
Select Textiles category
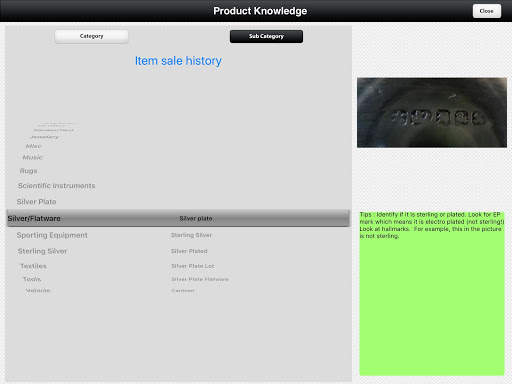[x=33, y=266]
